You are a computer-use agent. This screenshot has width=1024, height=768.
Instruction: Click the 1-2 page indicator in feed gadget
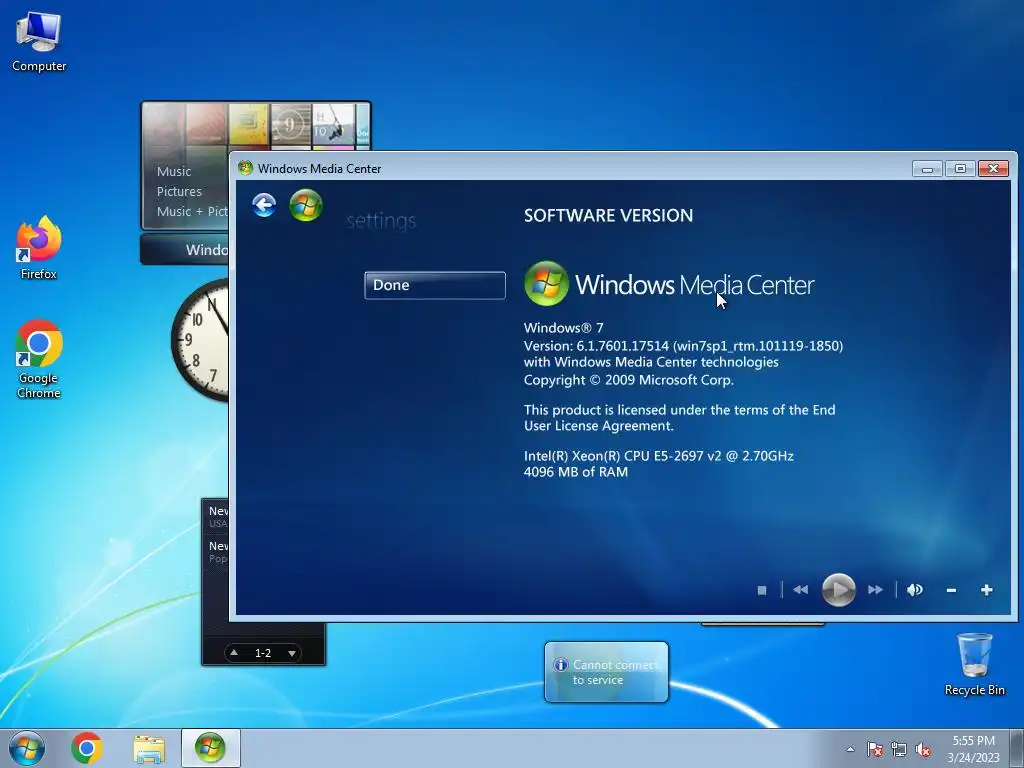point(263,653)
